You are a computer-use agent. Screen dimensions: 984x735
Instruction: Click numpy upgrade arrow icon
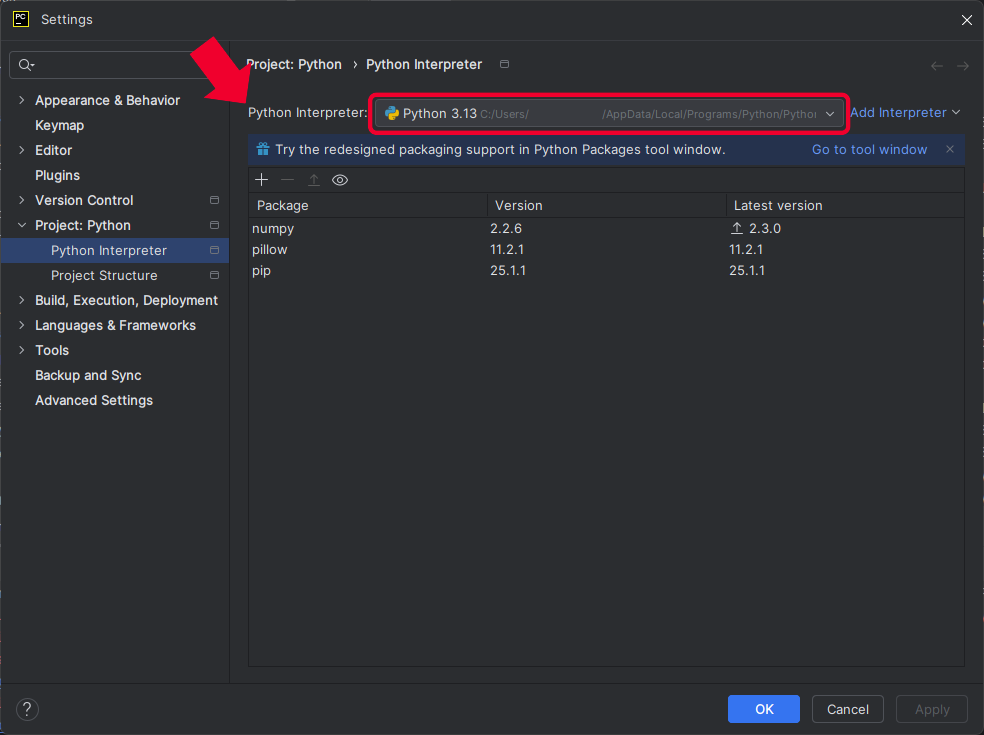737,229
